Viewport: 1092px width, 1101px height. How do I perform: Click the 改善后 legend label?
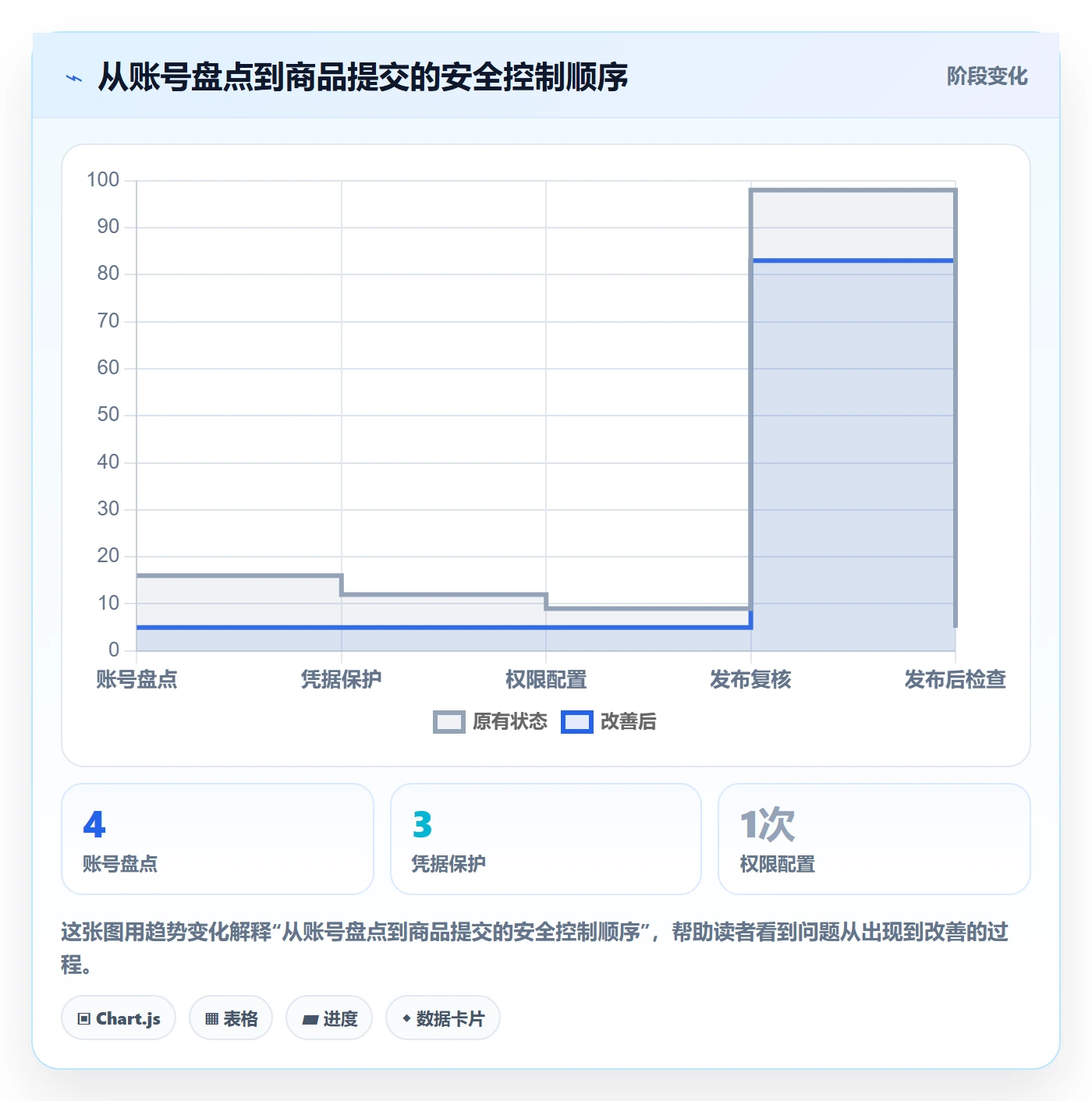point(628,722)
